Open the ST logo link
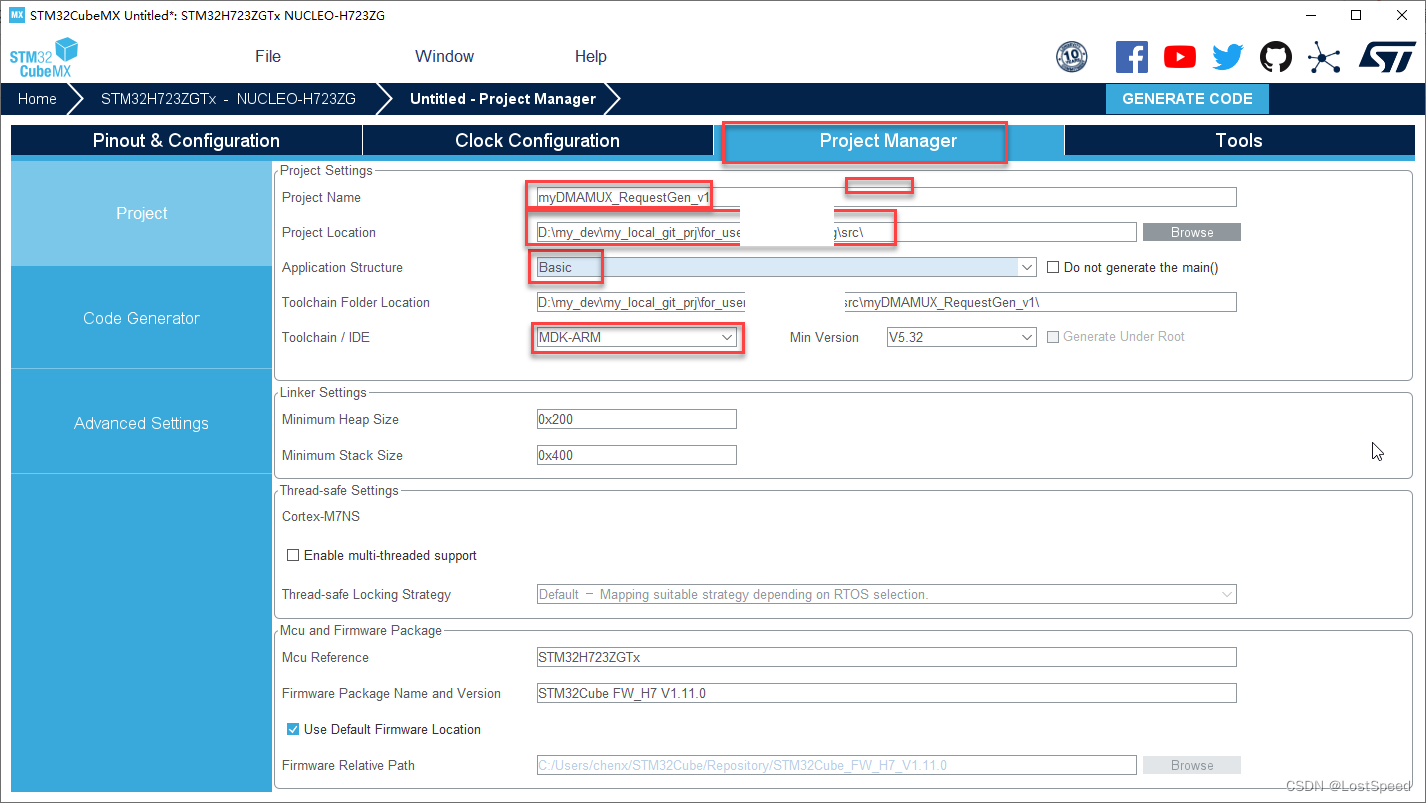Screen dimensions: 1426x803 pyautogui.click(x=1387, y=57)
